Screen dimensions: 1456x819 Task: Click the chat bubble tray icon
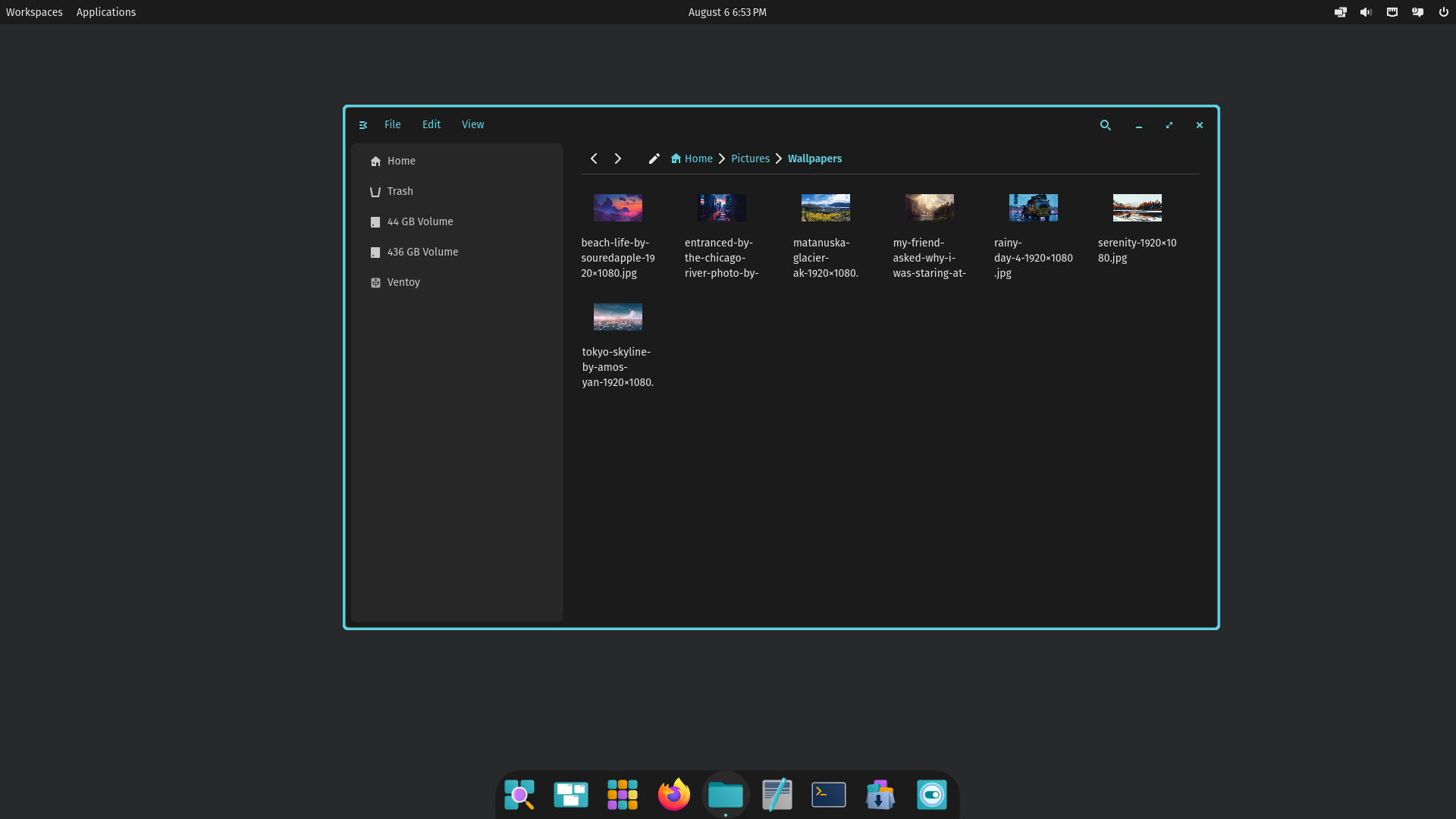pos(1418,12)
